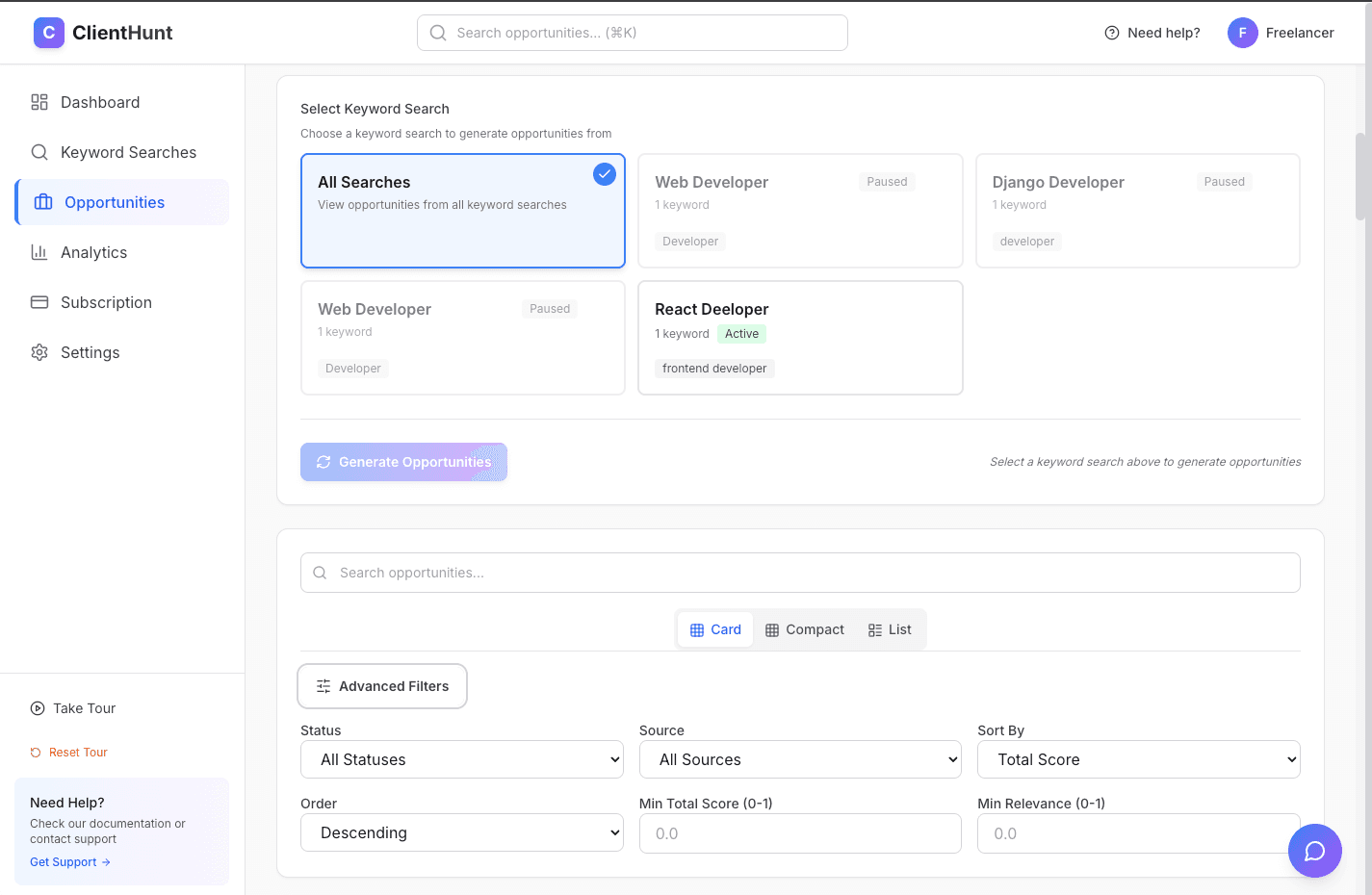Viewport: 1372px width, 895px height.
Task: Expand the Sort By dropdown
Action: [1138, 759]
